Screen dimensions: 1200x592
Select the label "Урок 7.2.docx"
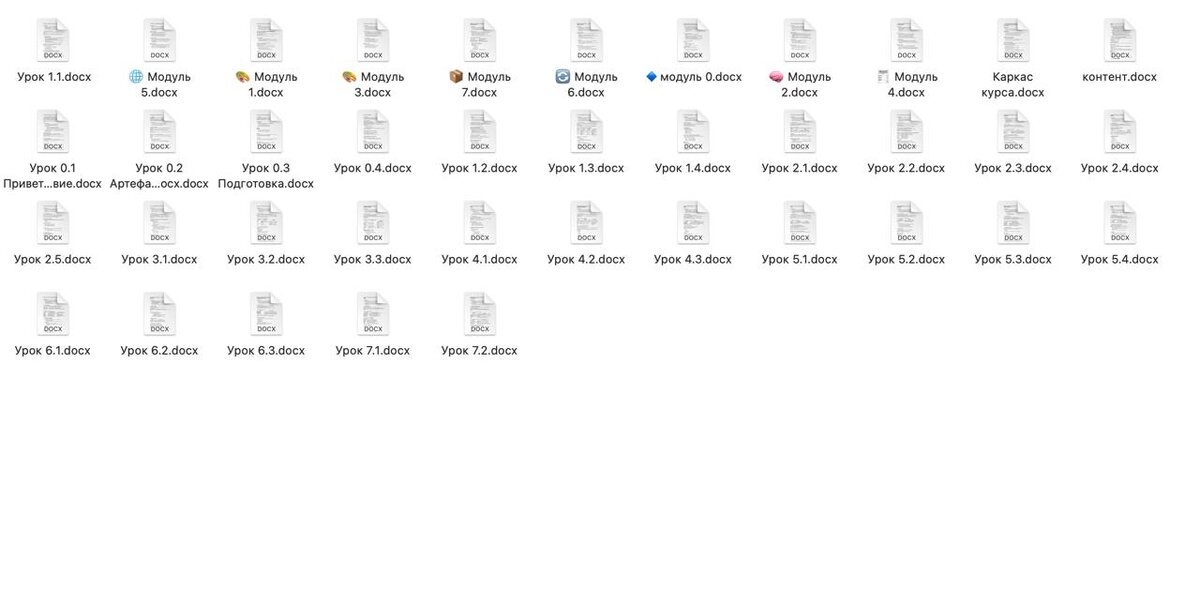[480, 351]
